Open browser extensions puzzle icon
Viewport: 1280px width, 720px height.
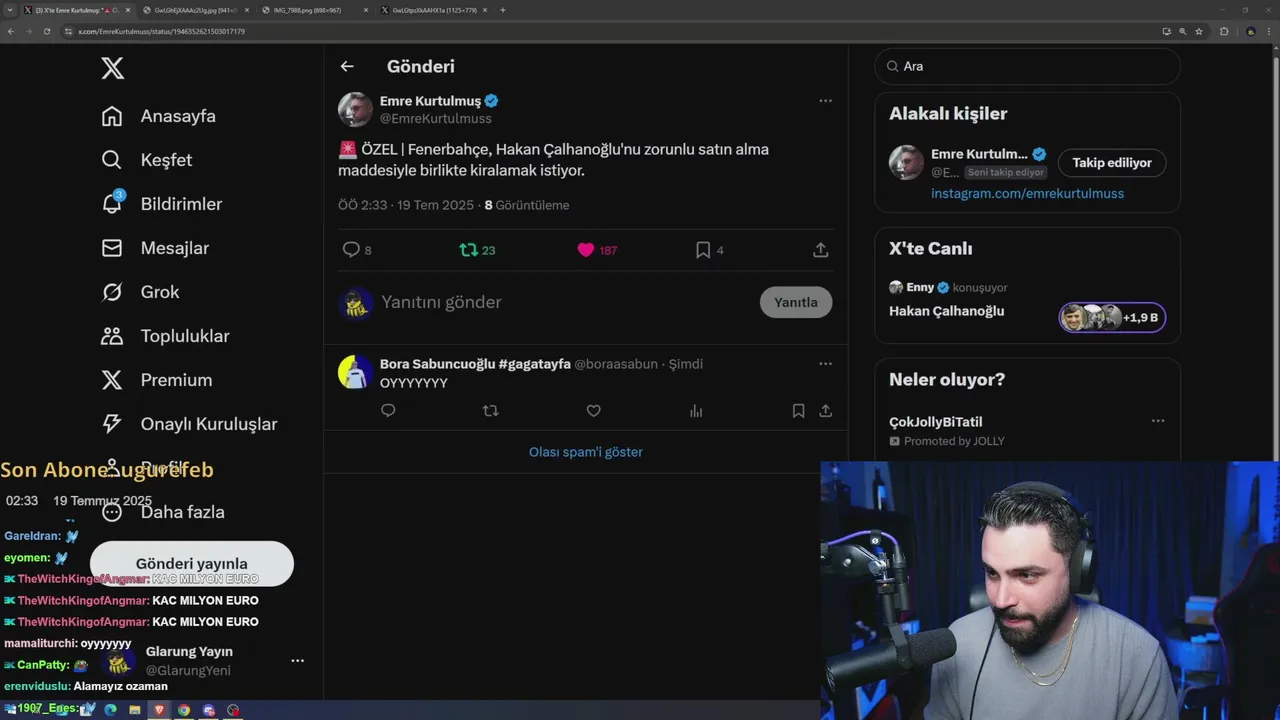1224,31
